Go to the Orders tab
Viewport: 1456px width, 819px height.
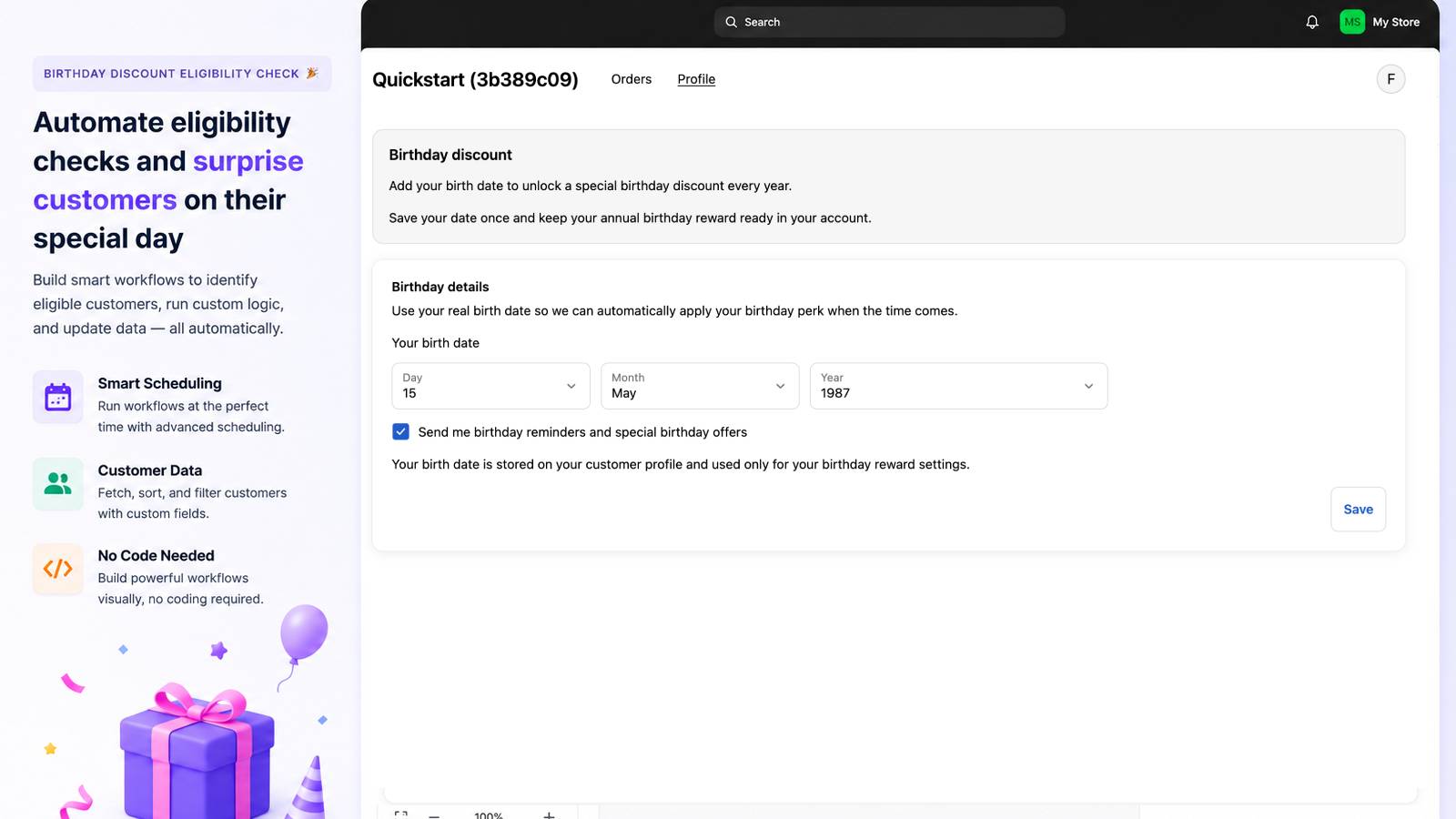coord(632,79)
